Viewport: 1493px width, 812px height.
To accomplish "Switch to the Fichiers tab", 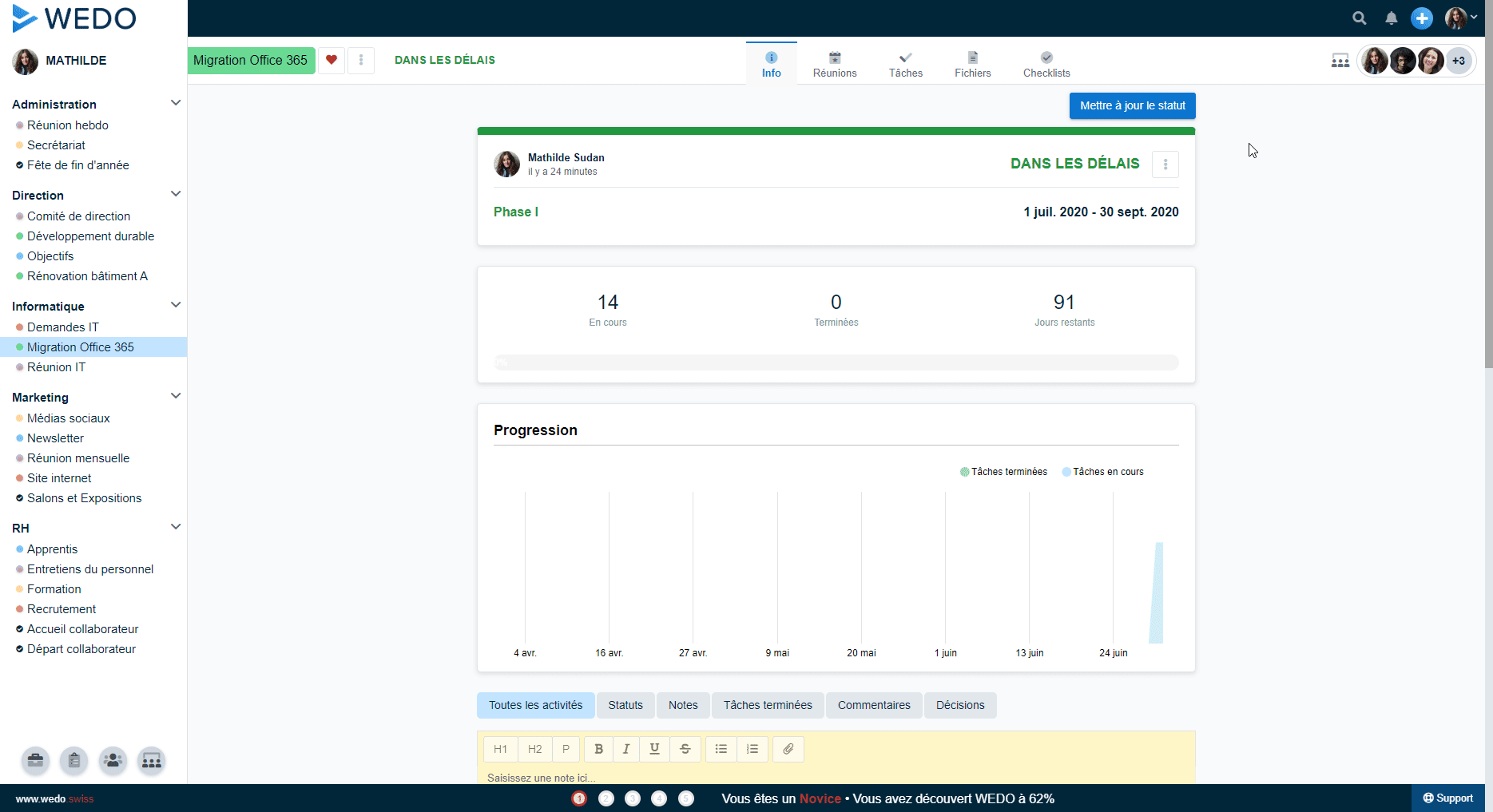I will [972, 64].
